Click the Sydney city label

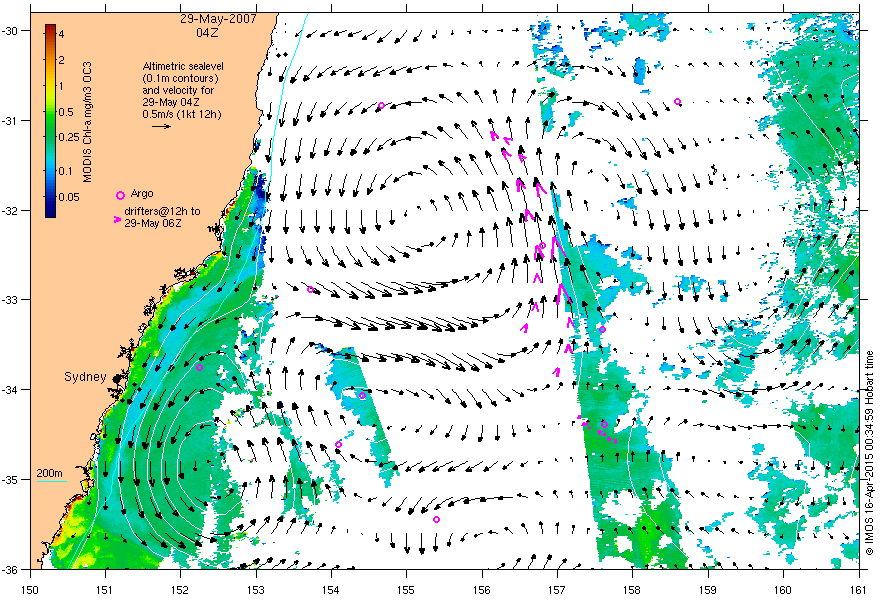click(85, 377)
